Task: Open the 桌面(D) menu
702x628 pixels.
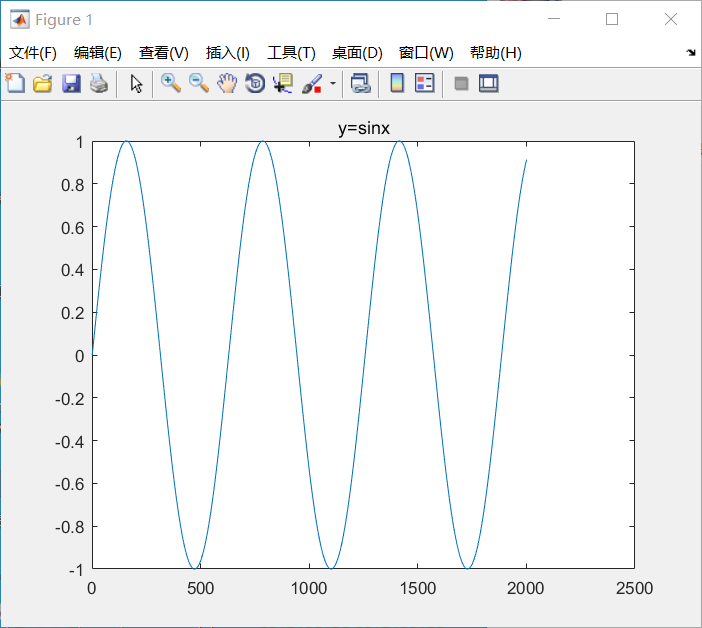Action: (357, 53)
